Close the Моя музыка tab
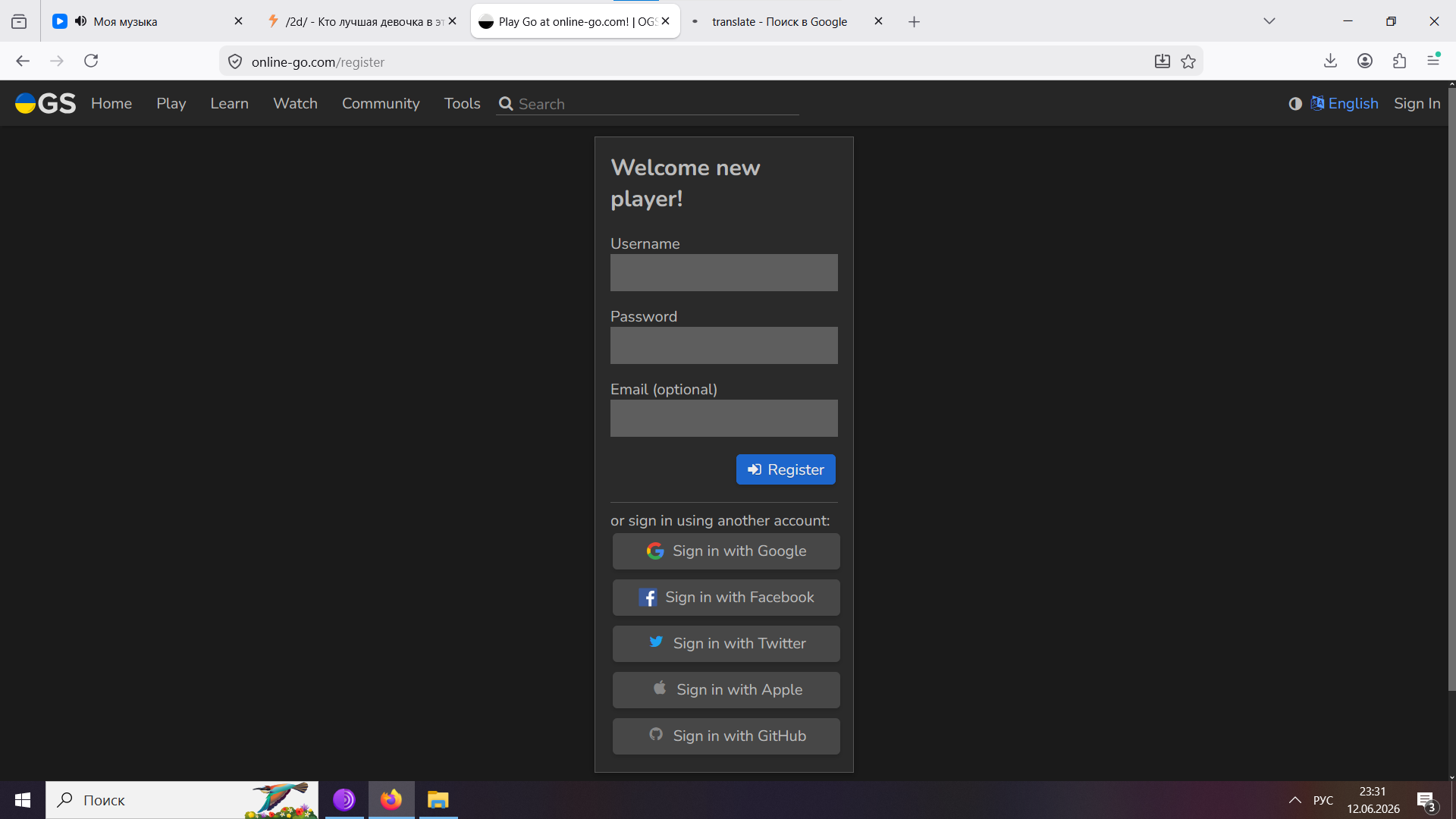This screenshot has height=819, width=1456. (238, 21)
